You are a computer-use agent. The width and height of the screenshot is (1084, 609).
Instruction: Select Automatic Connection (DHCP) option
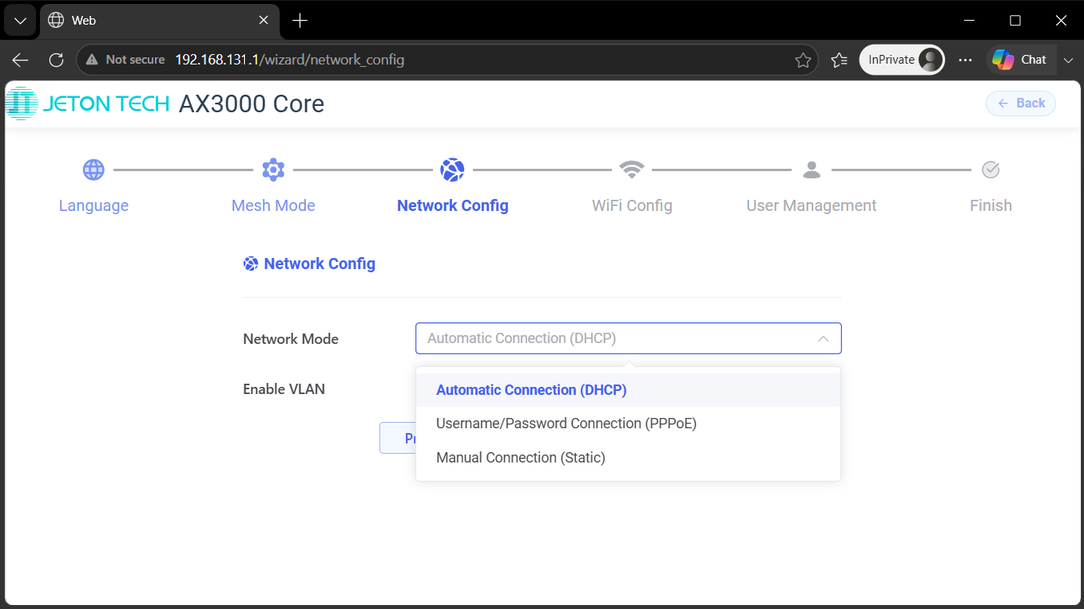628,390
